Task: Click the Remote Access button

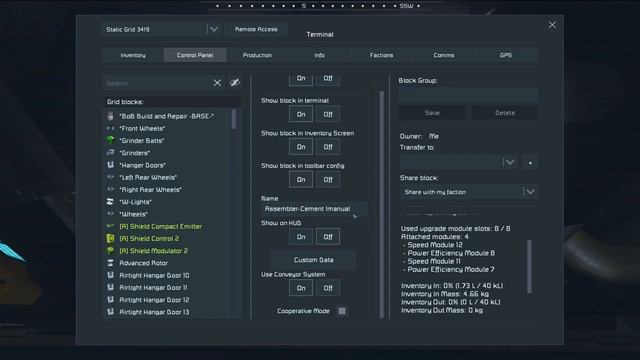Action: pyautogui.click(x=256, y=29)
